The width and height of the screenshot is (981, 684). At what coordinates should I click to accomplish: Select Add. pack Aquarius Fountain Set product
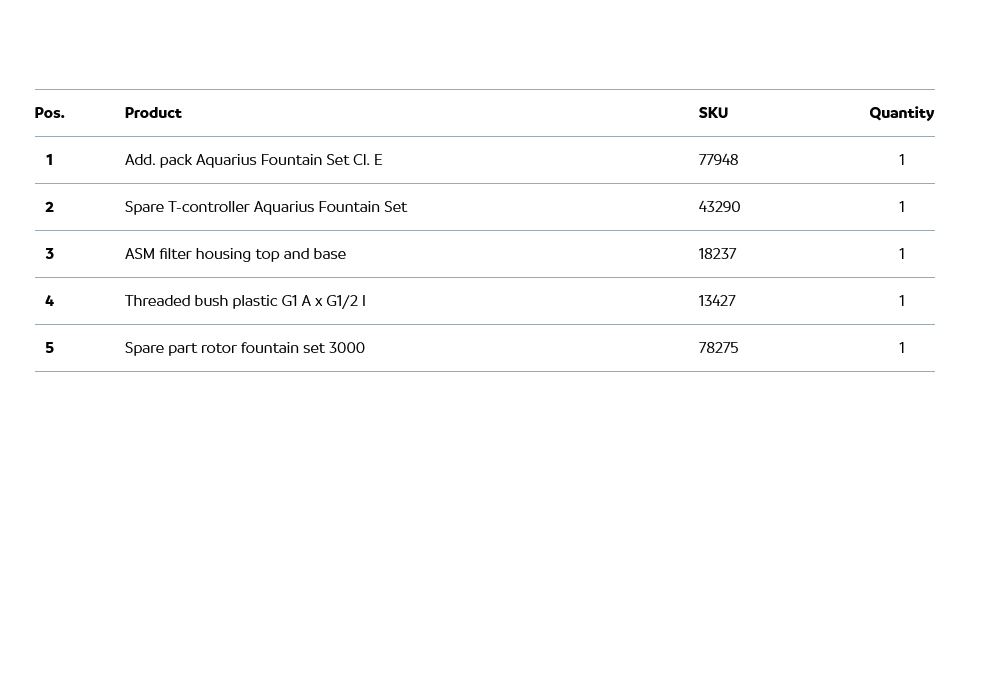pyautogui.click(x=253, y=160)
